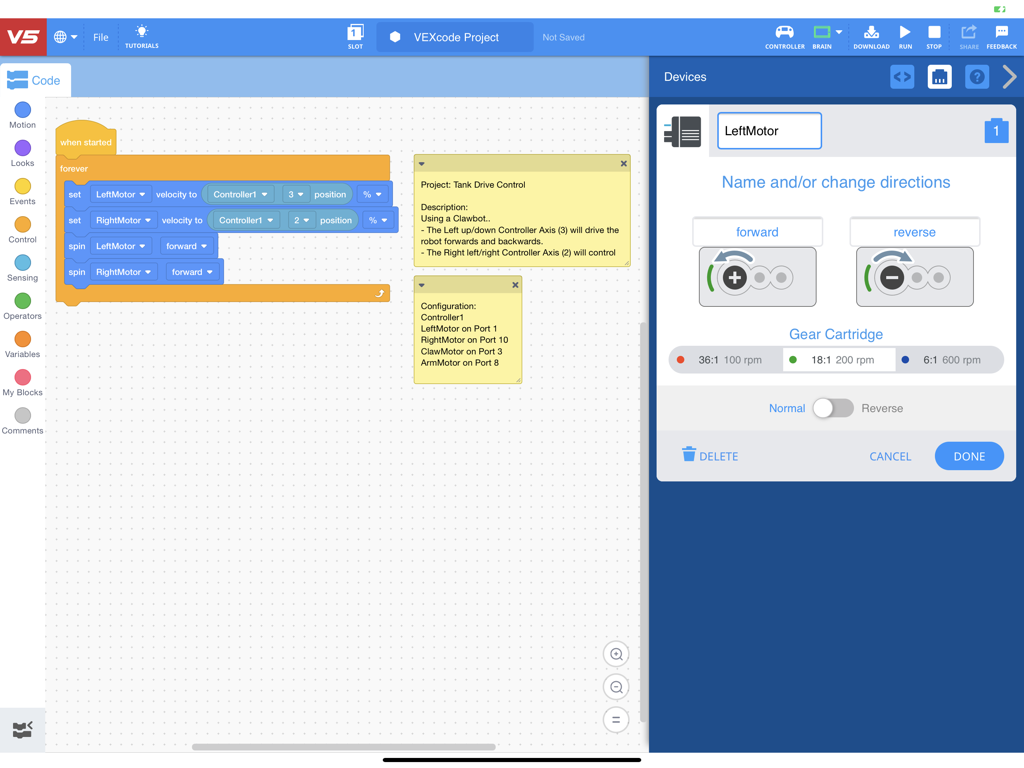Click the DONE button
Viewport: 1024px width, 768px height.
point(968,456)
